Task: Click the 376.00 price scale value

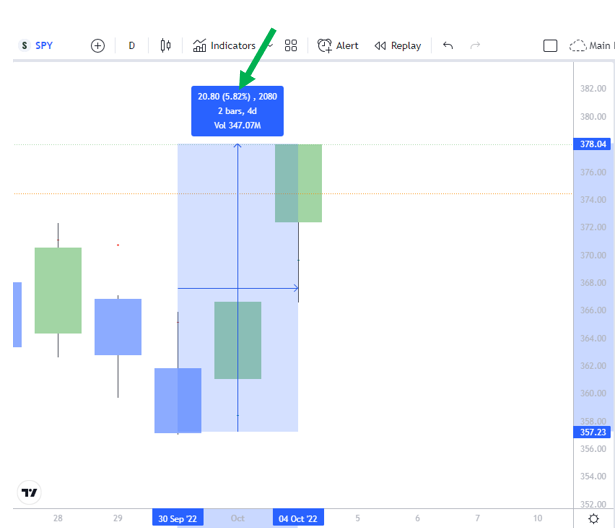Action: 593,172
